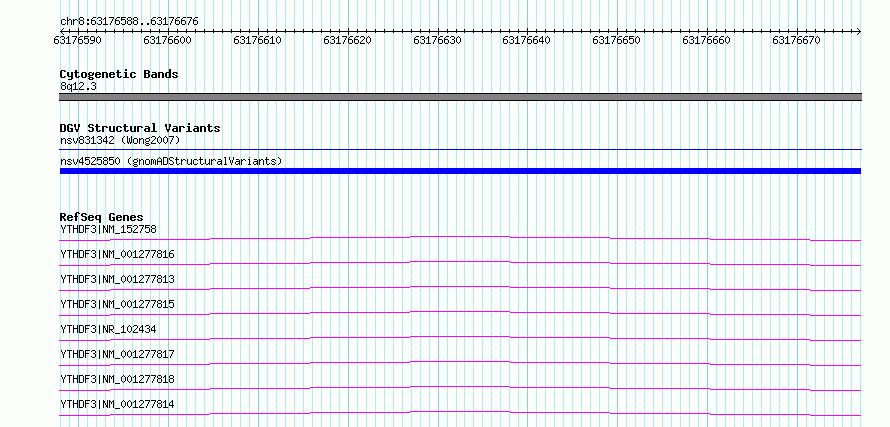Select transcript YTHDF3|NM_152758 label

pyautogui.click(x=108, y=229)
